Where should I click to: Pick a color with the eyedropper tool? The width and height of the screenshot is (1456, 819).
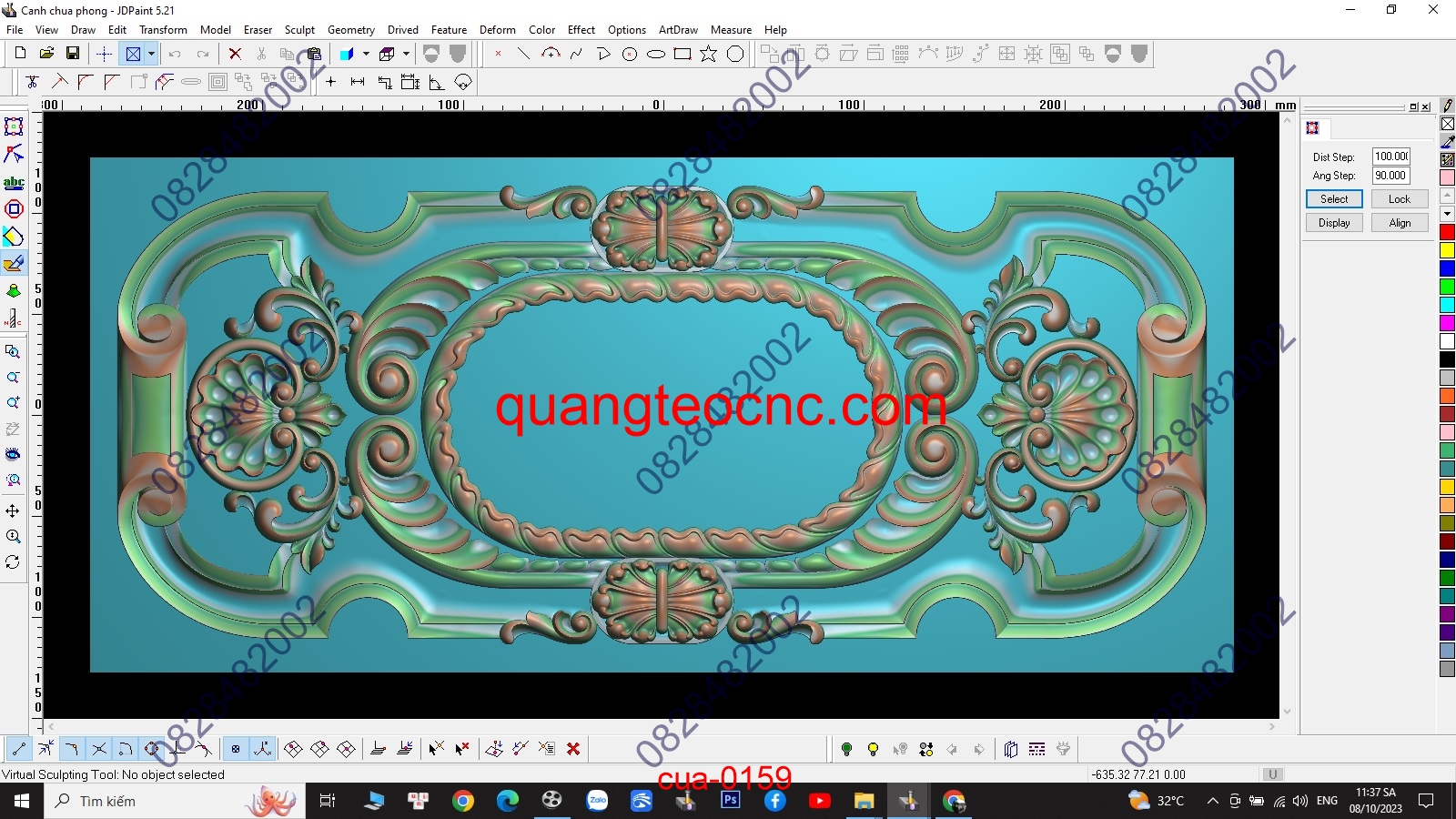click(1449, 139)
